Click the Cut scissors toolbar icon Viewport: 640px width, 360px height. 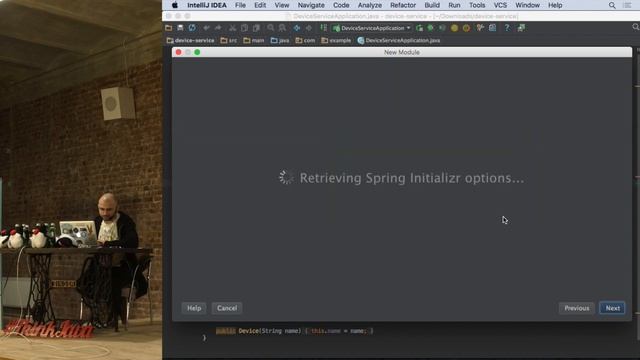click(x=232, y=28)
